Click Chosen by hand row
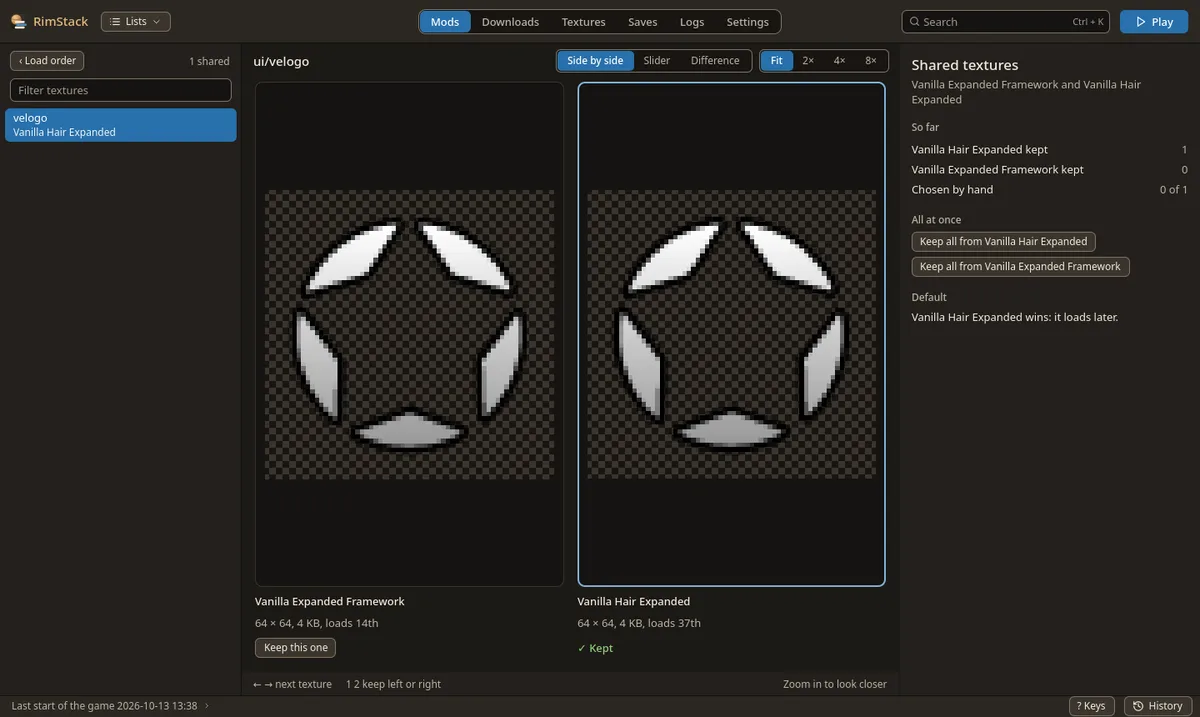 click(1049, 189)
